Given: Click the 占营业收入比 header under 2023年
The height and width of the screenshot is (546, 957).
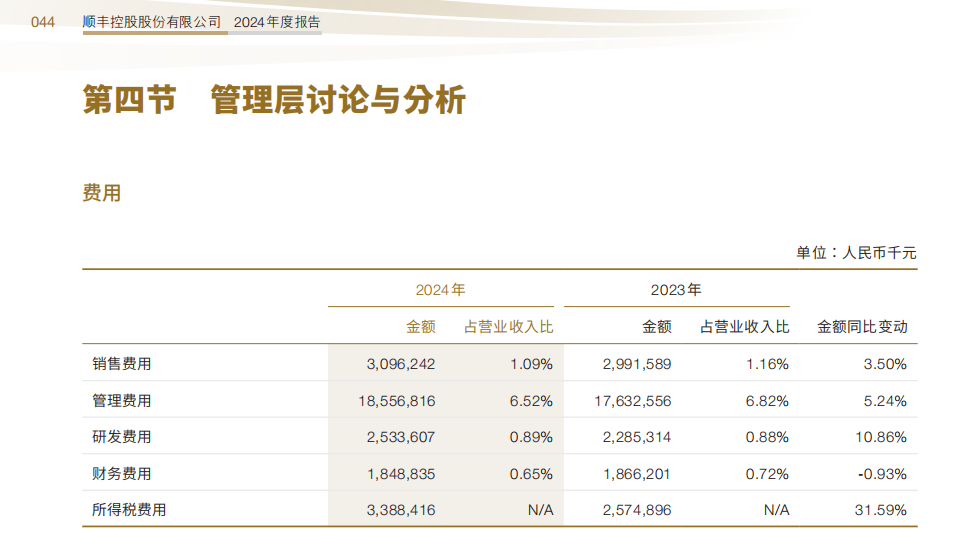Looking at the screenshot, I should (745, 327).
